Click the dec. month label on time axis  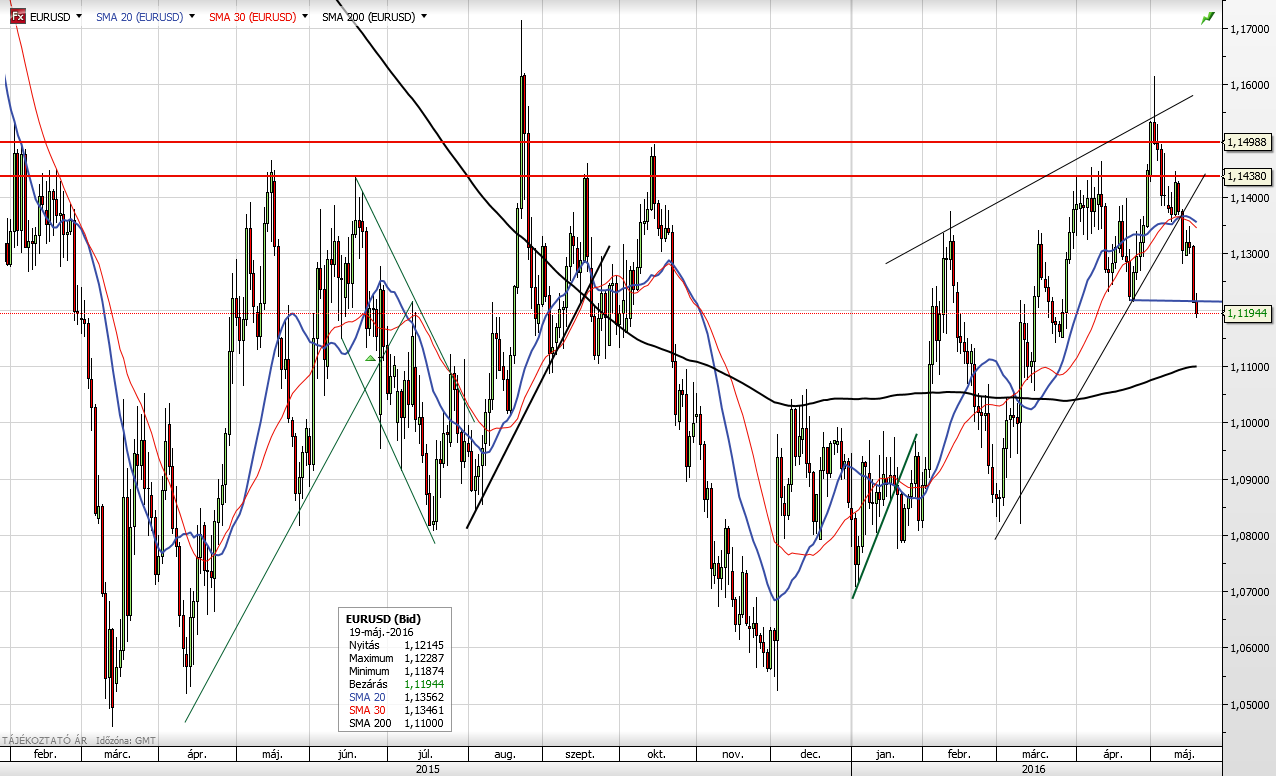tap(811, 754)
